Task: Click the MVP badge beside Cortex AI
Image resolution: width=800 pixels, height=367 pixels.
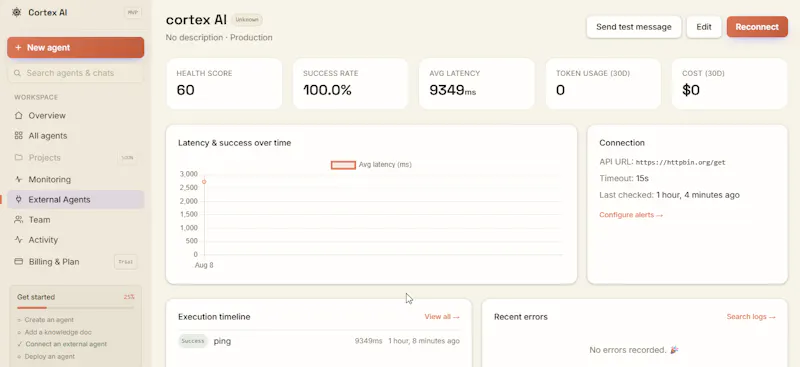Action: tap(133, 13)
